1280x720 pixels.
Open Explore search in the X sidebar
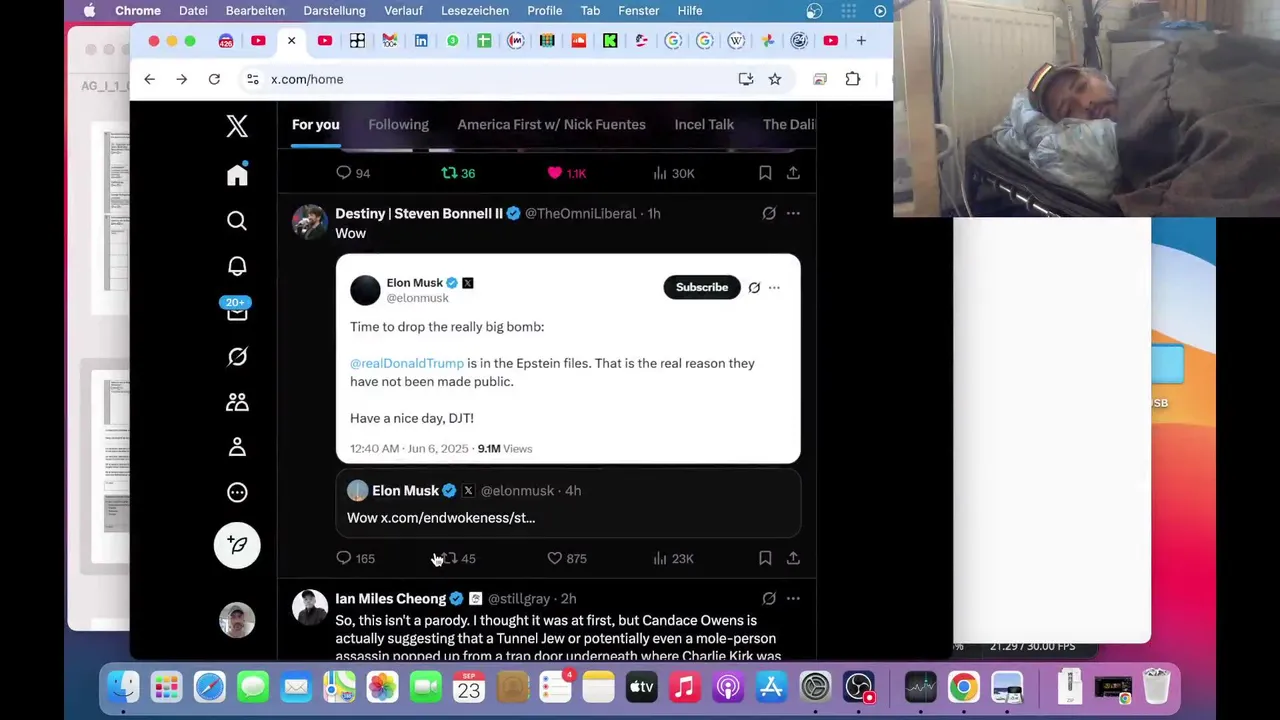[237, 221]
